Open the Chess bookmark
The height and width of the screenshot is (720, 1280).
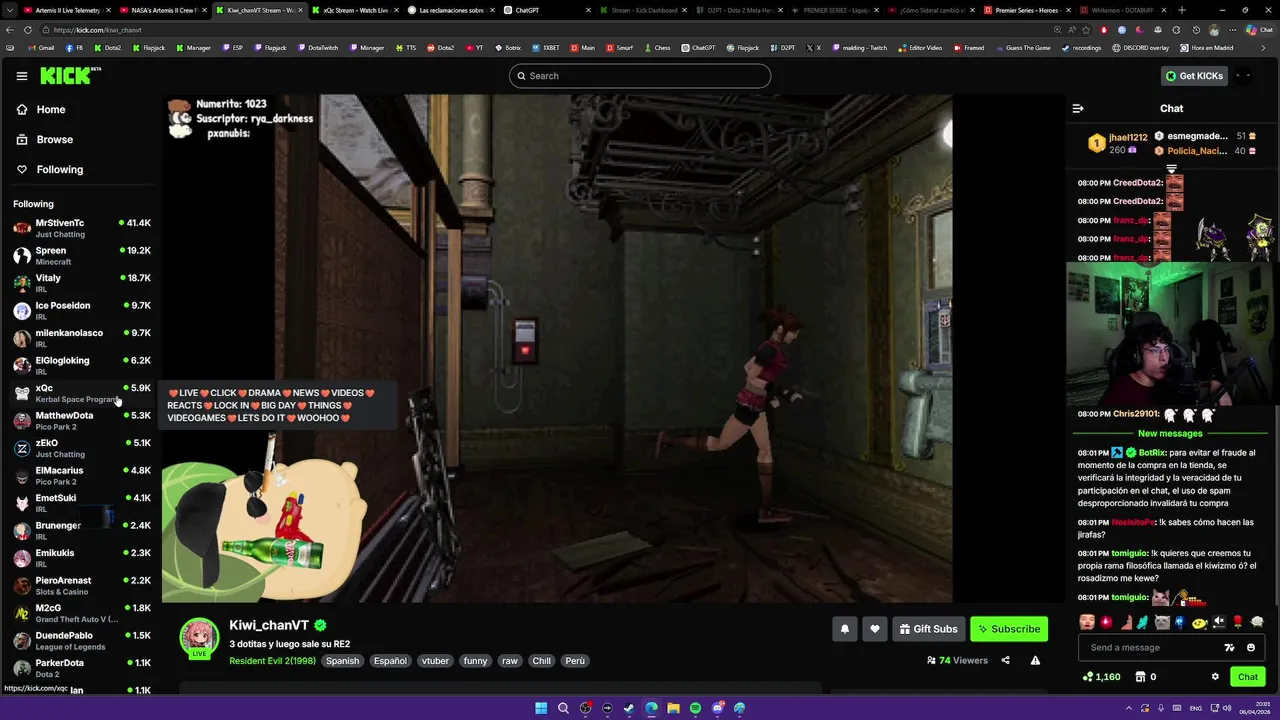click(657, 48)
